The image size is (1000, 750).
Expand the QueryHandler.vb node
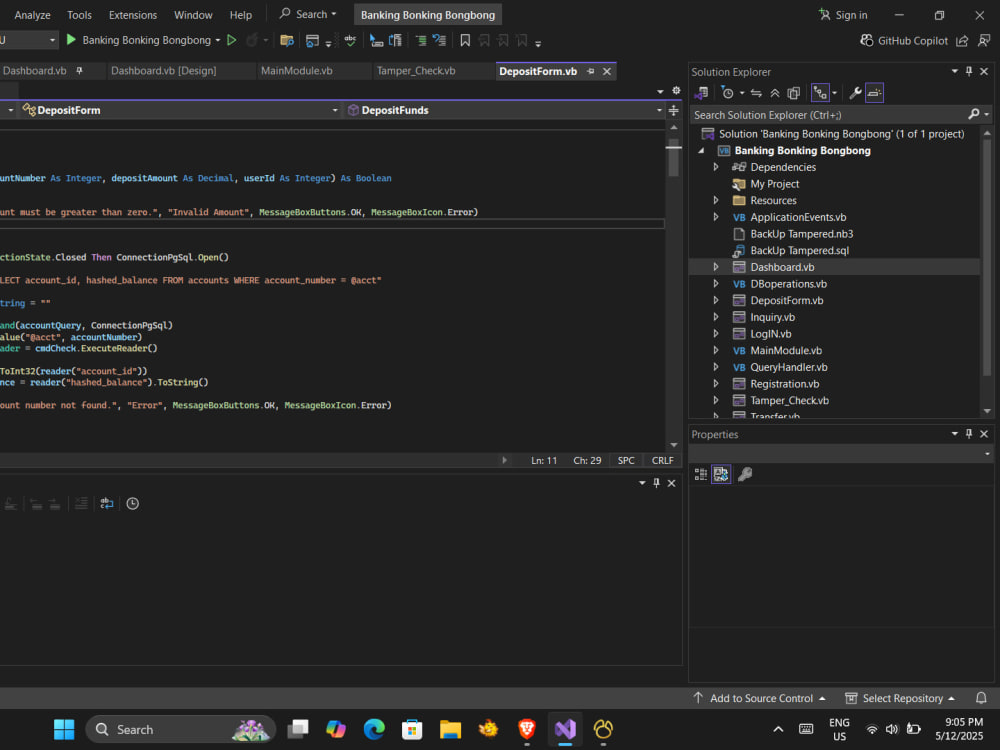tap(716, 367)
